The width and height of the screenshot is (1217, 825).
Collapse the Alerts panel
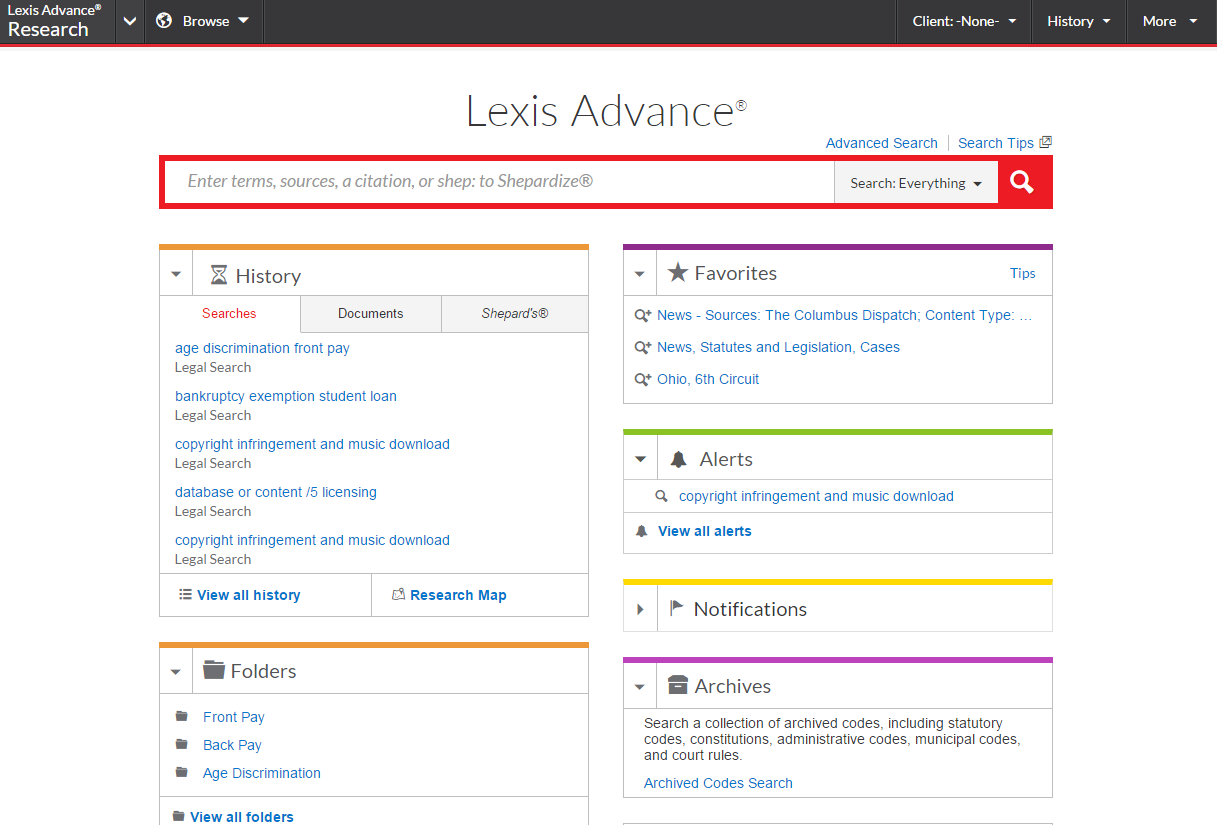click(640, 459)
